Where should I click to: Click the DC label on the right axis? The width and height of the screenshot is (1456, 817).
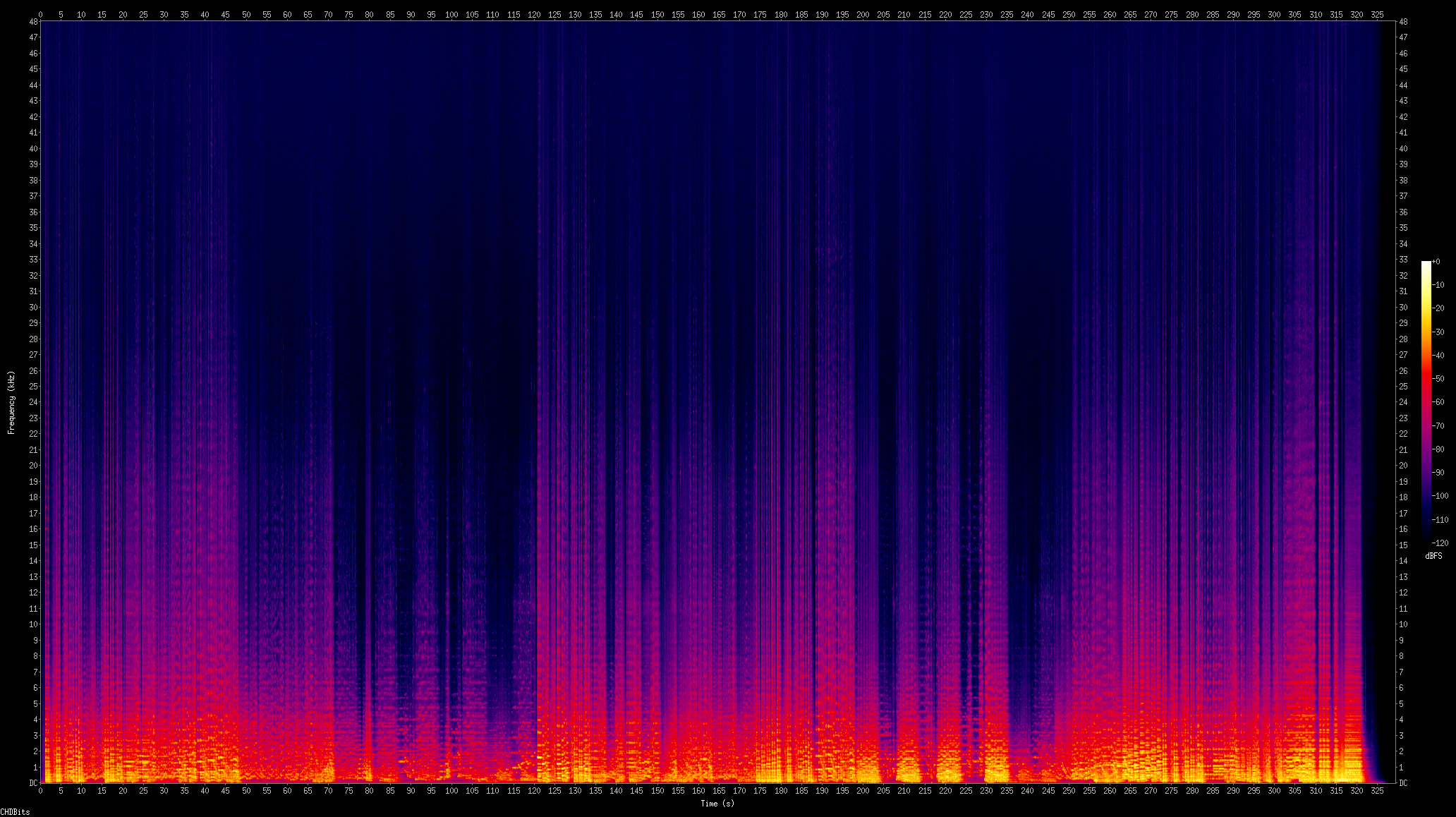click(1403, 782)
